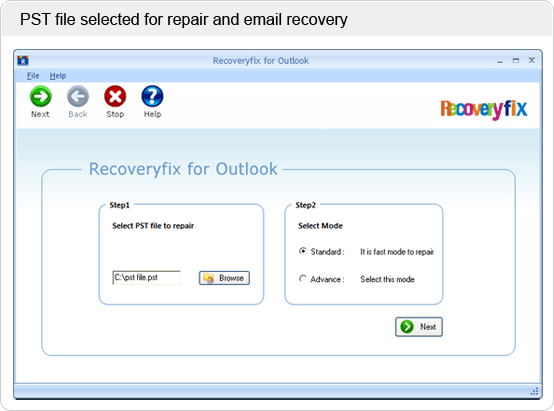Open the Help menu

[58, 76]
